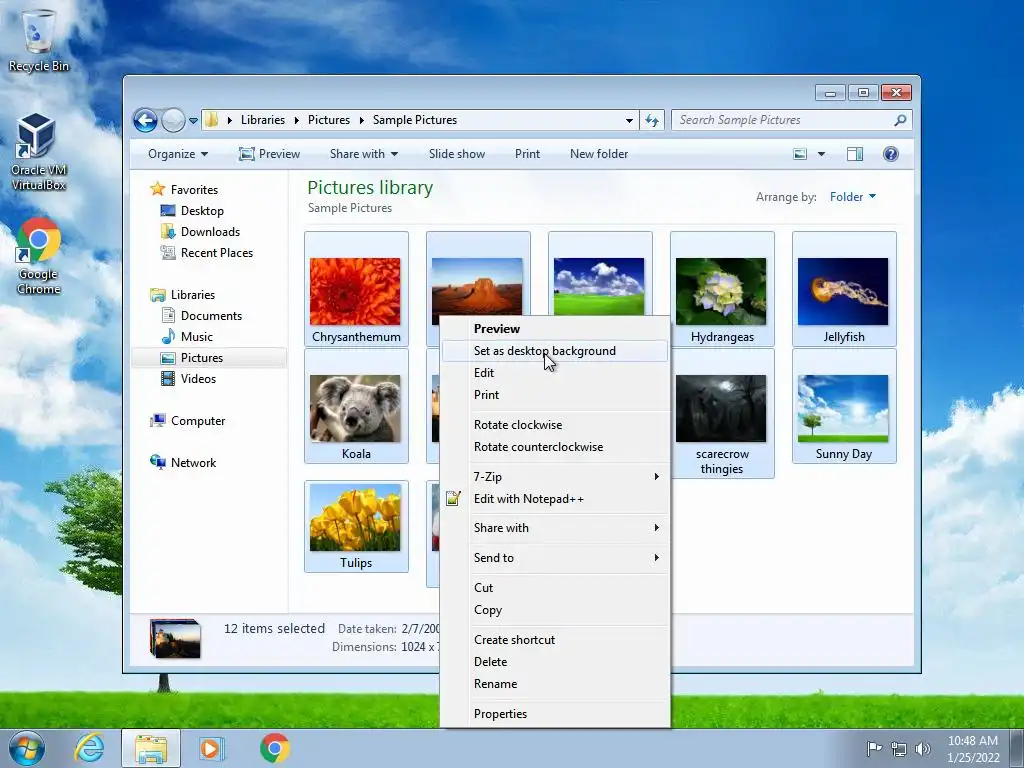This screenshot has height=768, width=1024.
Task: Choose Rotate counterclockwise
Action: (x=556, y=447)
